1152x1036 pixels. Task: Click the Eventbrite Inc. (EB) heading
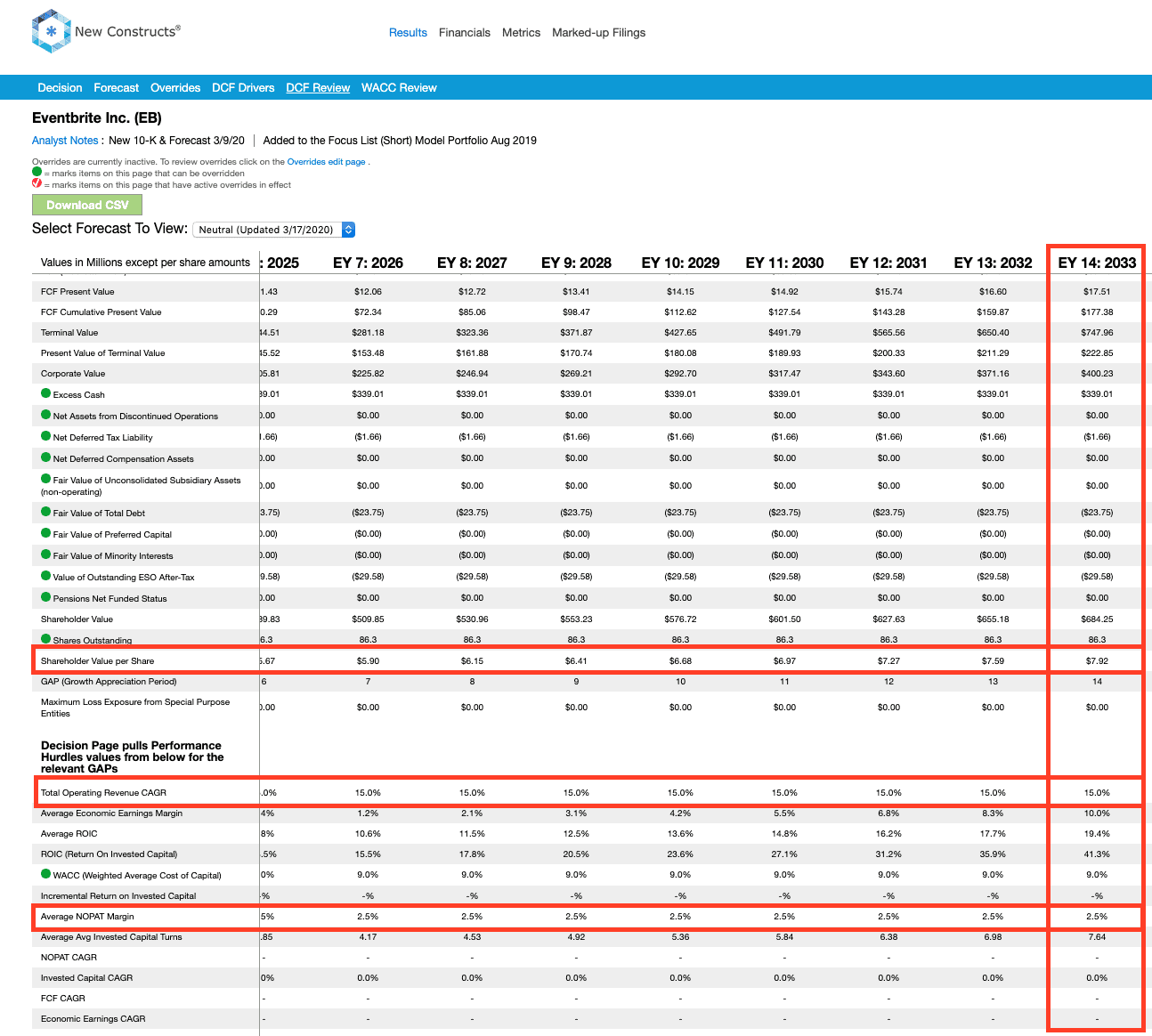[97, 117]
